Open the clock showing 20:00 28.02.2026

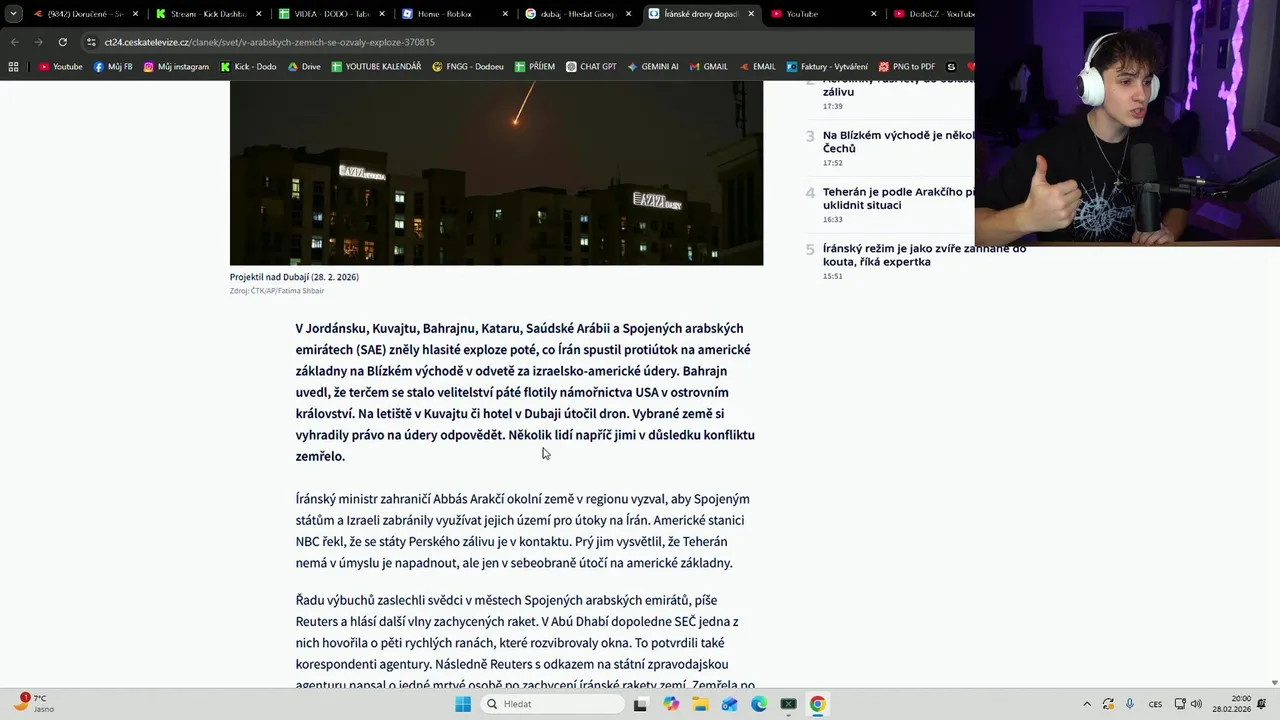click(x=1231, y=704)
